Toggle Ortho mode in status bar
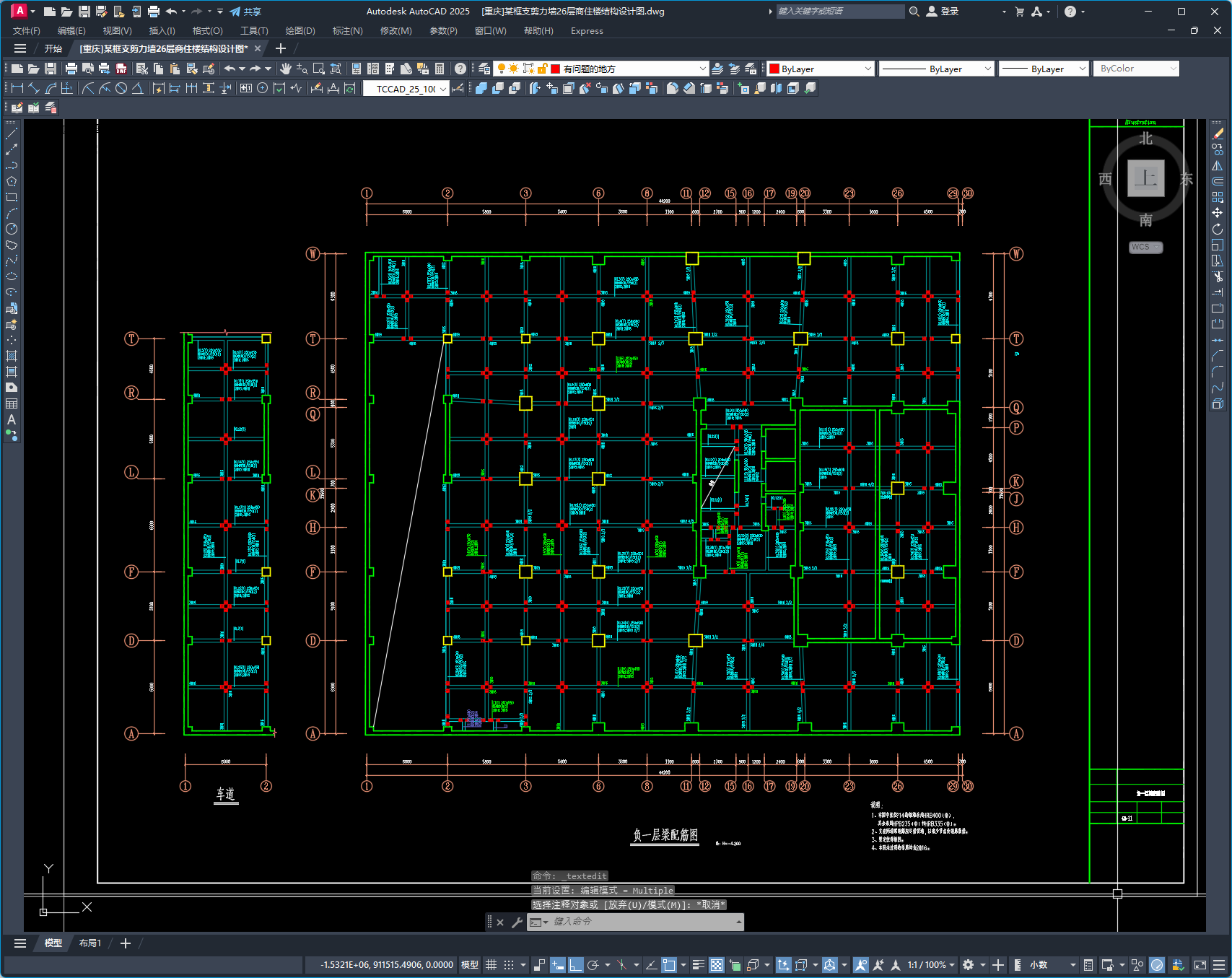Viewport: 1232px width, 978px height. pyautogui.click(x=575, y=965)
